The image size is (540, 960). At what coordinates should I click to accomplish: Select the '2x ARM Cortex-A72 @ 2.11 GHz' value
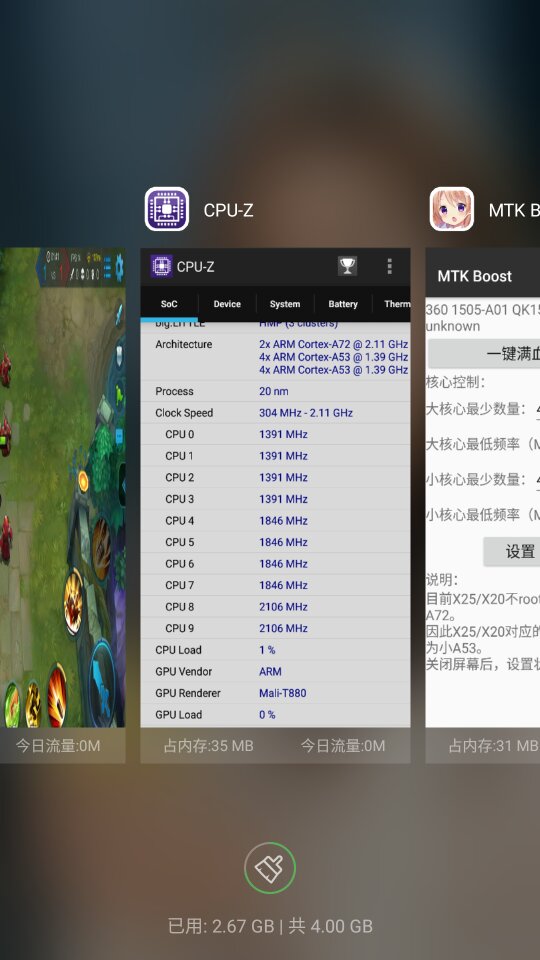[x=334, y=344]
